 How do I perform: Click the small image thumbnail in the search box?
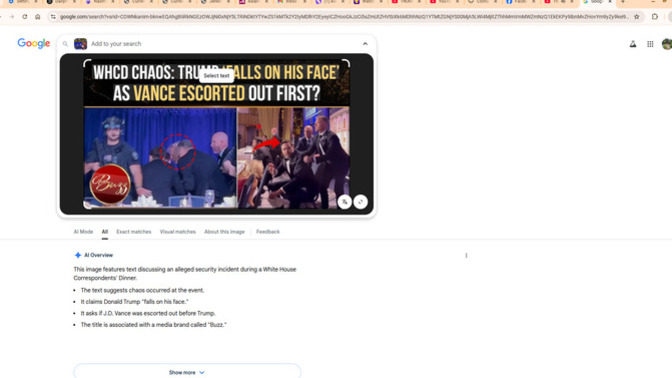pos(81,44)
